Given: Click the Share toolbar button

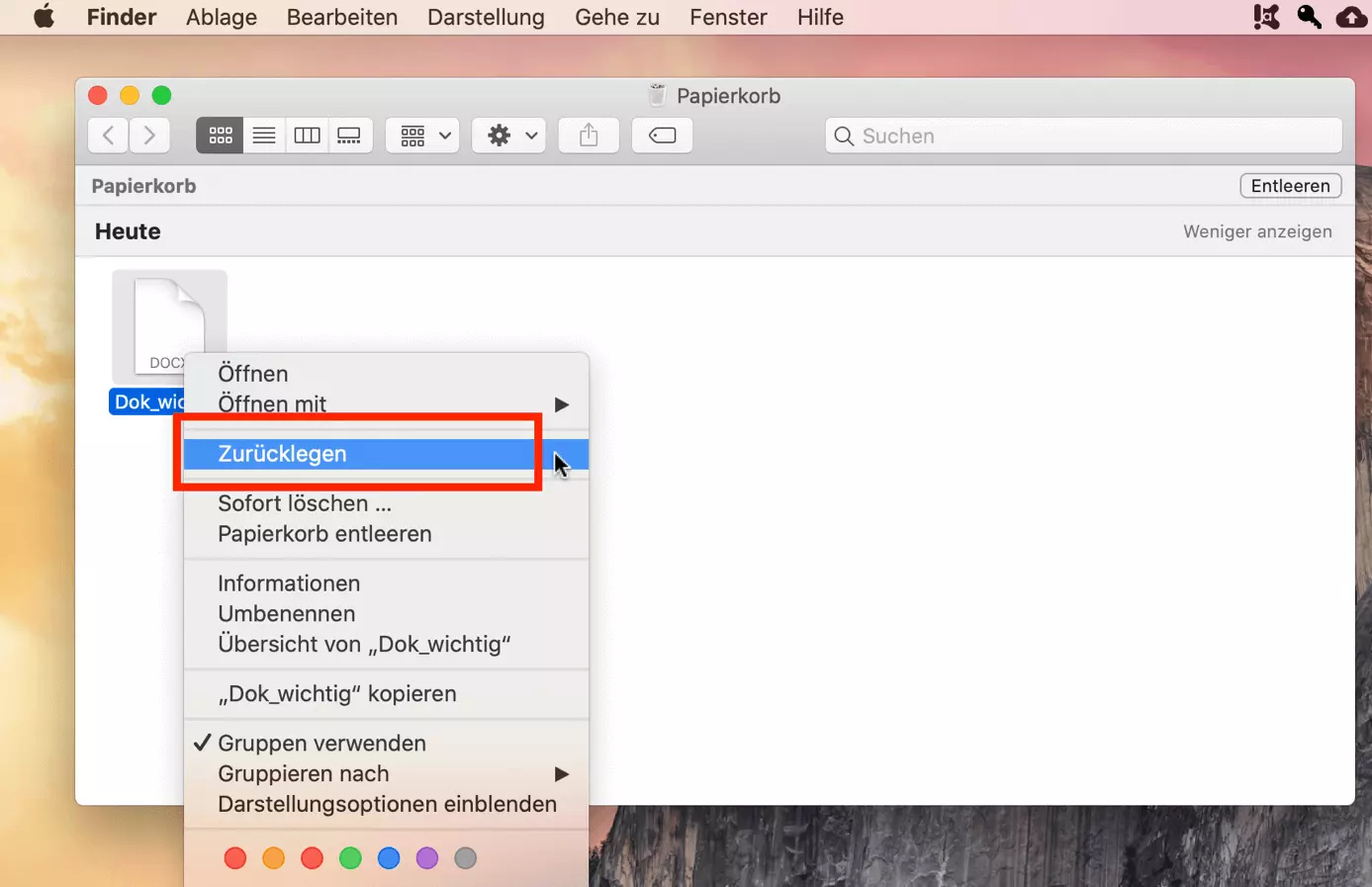Looking at the screenshot, I should coord(589,135).
